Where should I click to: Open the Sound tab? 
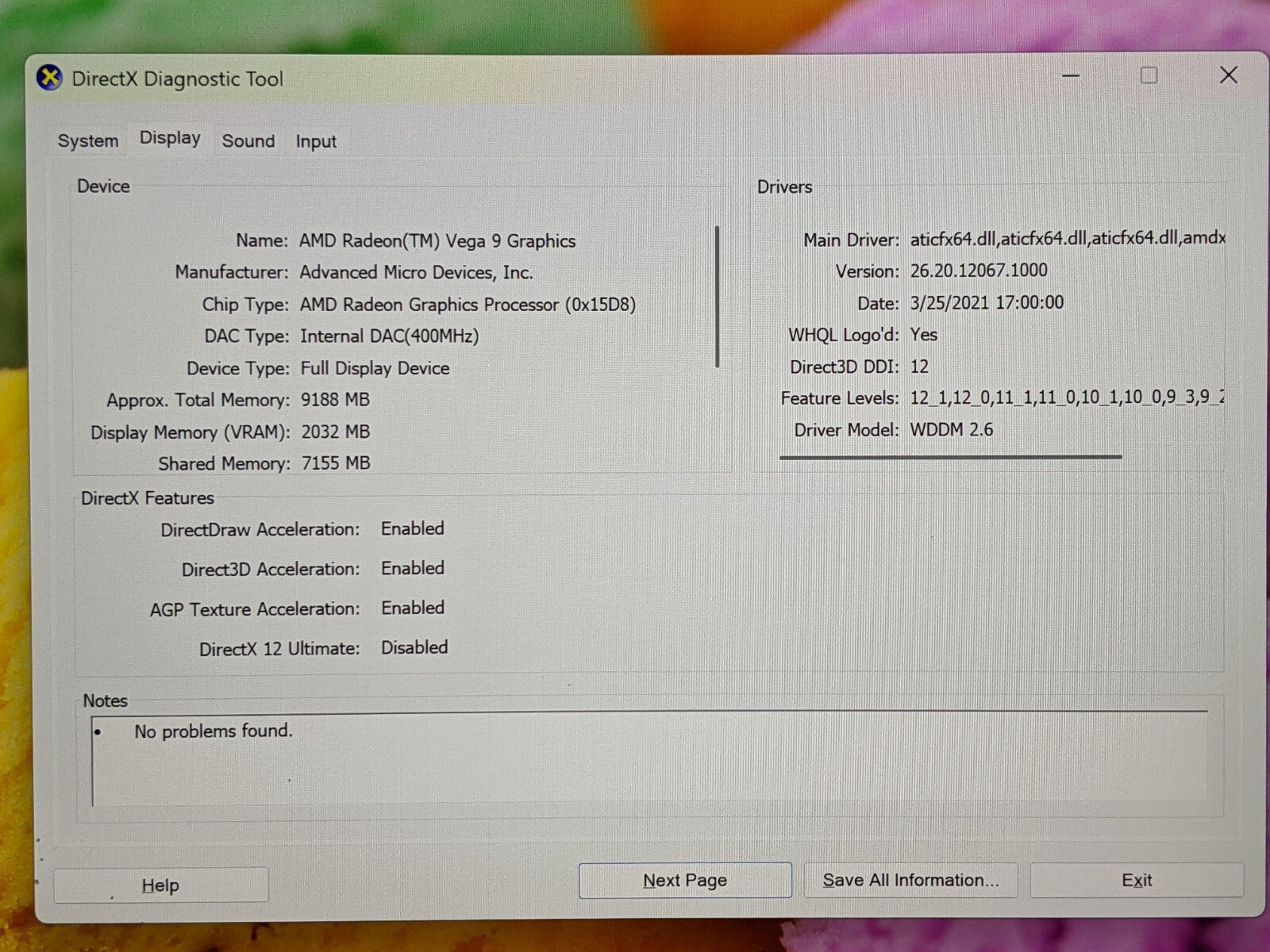(x=248, y=141)
